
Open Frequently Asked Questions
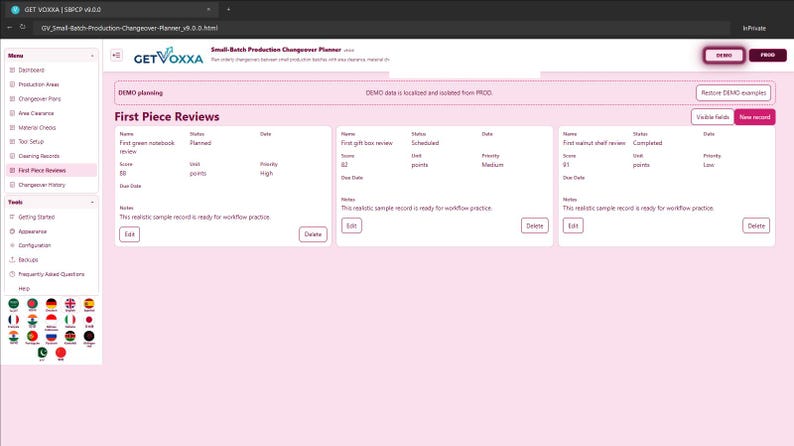click(51, 274)
